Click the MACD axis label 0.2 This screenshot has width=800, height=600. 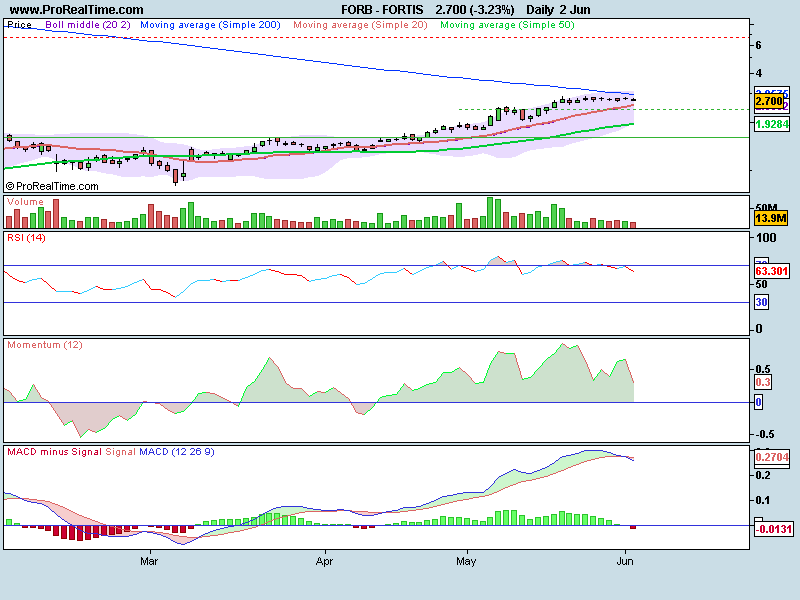(763, 475)
